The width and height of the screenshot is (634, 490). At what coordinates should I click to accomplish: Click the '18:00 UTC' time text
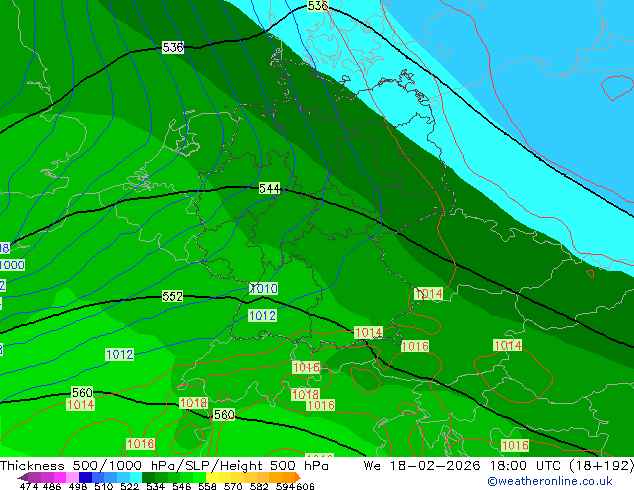click(525, 466)
